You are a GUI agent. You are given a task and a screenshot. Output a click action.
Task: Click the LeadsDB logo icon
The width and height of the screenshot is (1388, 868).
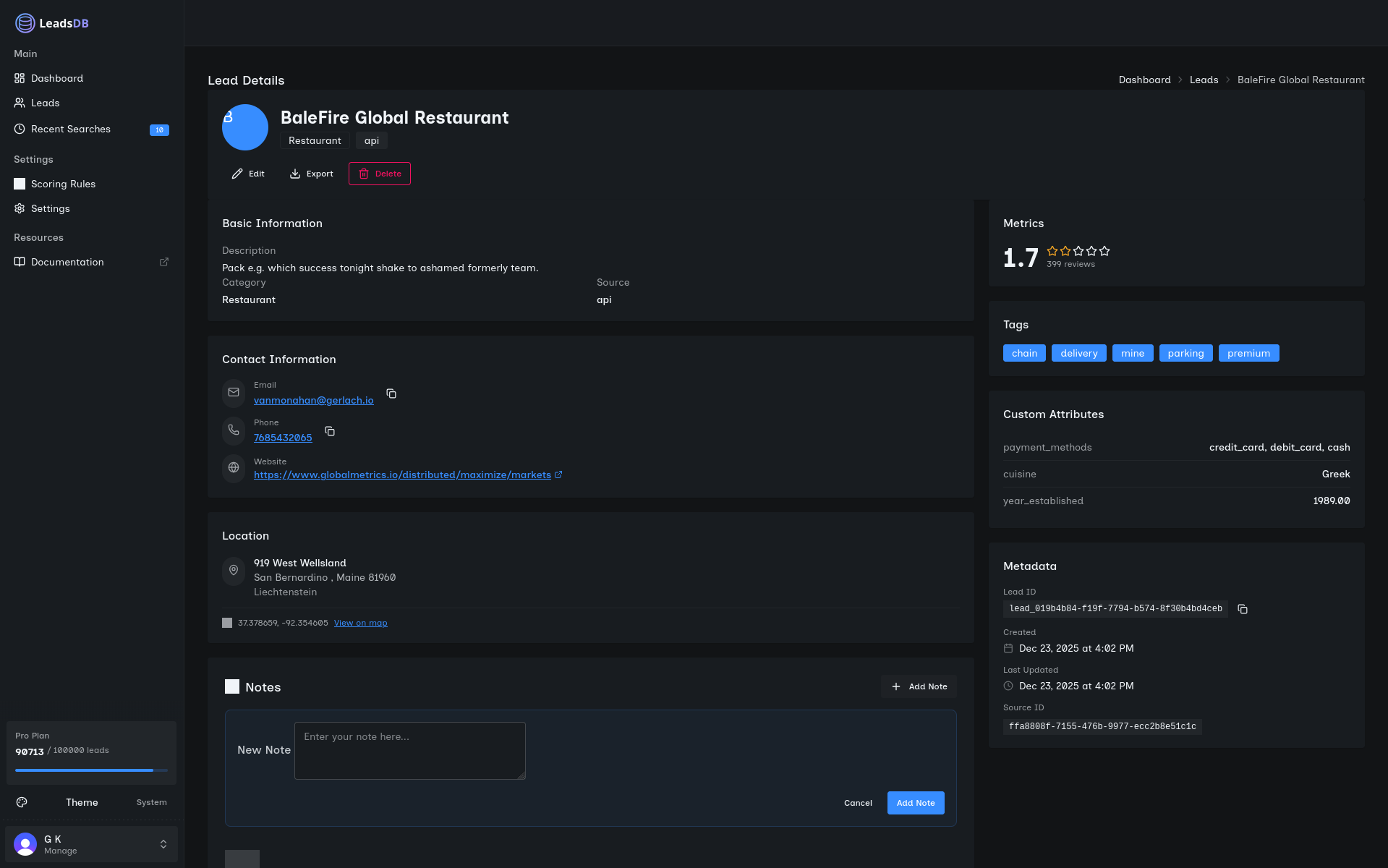24,22
